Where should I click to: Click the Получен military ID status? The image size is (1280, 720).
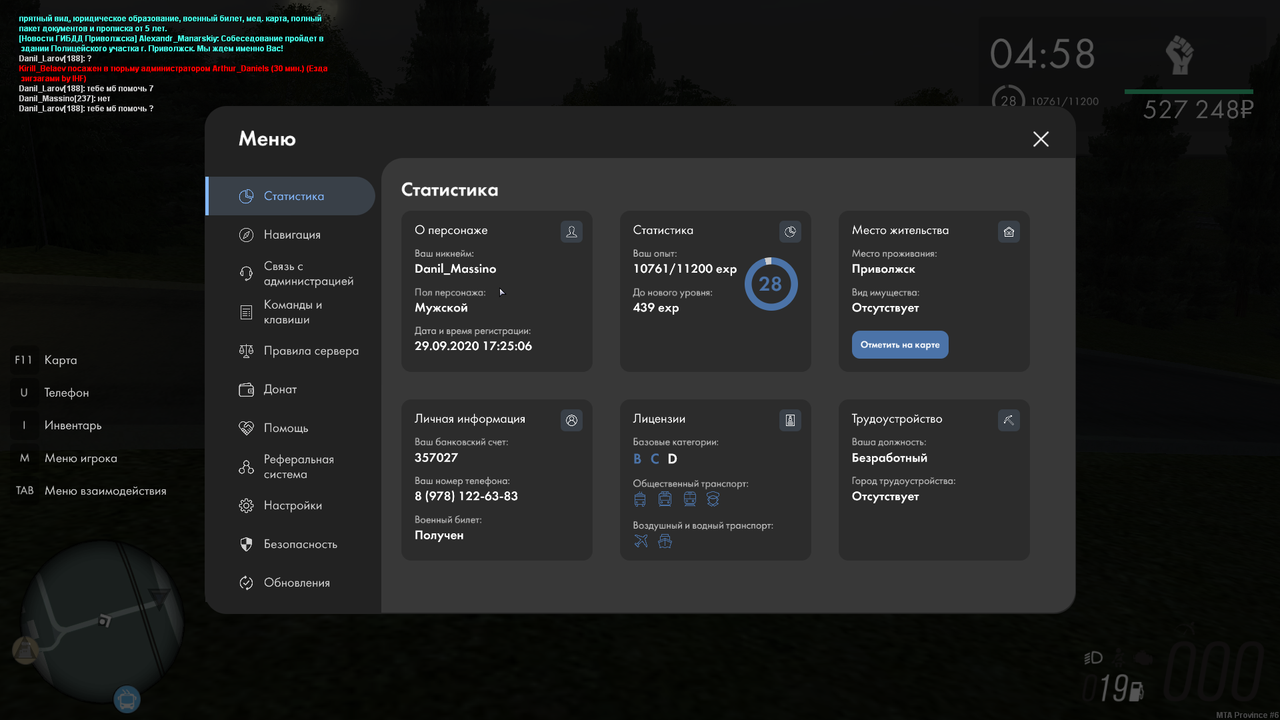click(439, 535)
